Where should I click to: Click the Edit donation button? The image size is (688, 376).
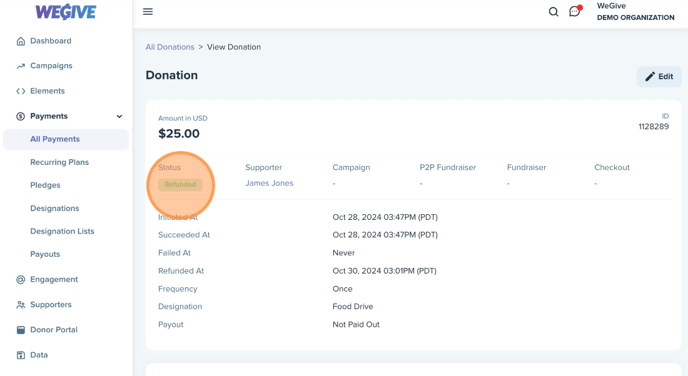click(x=659, y=76)
